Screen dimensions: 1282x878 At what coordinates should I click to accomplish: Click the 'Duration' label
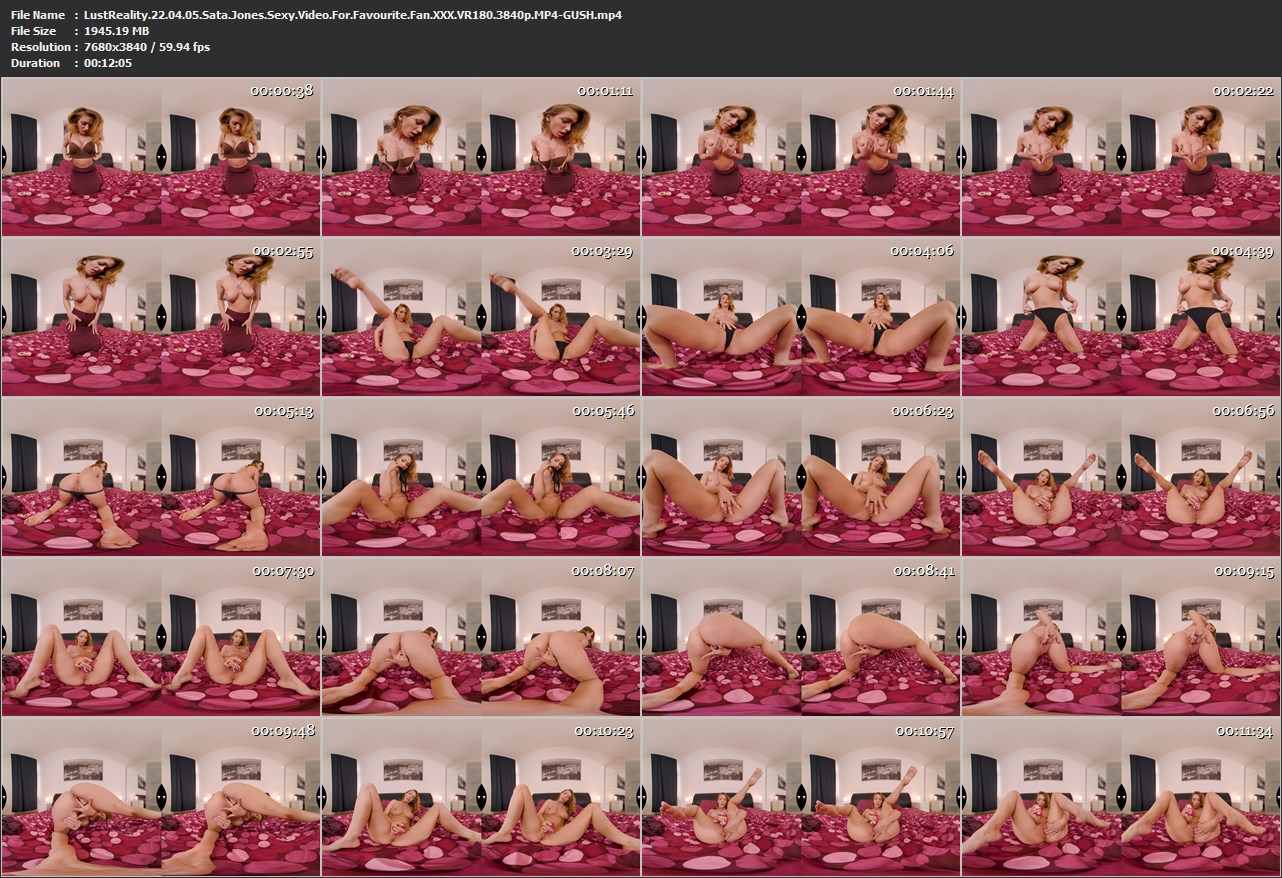[x=35, y=63]
